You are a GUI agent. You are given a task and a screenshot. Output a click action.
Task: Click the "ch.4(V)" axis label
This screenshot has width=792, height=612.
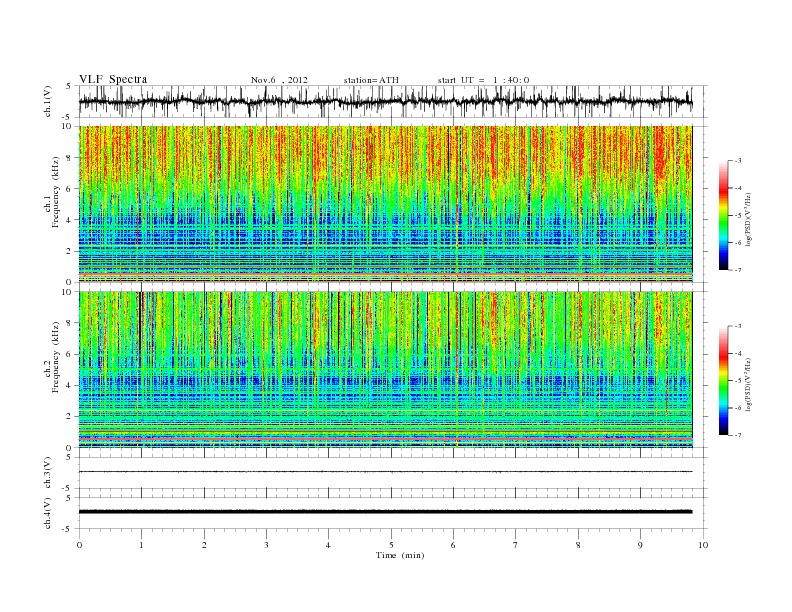coord(48,513)
